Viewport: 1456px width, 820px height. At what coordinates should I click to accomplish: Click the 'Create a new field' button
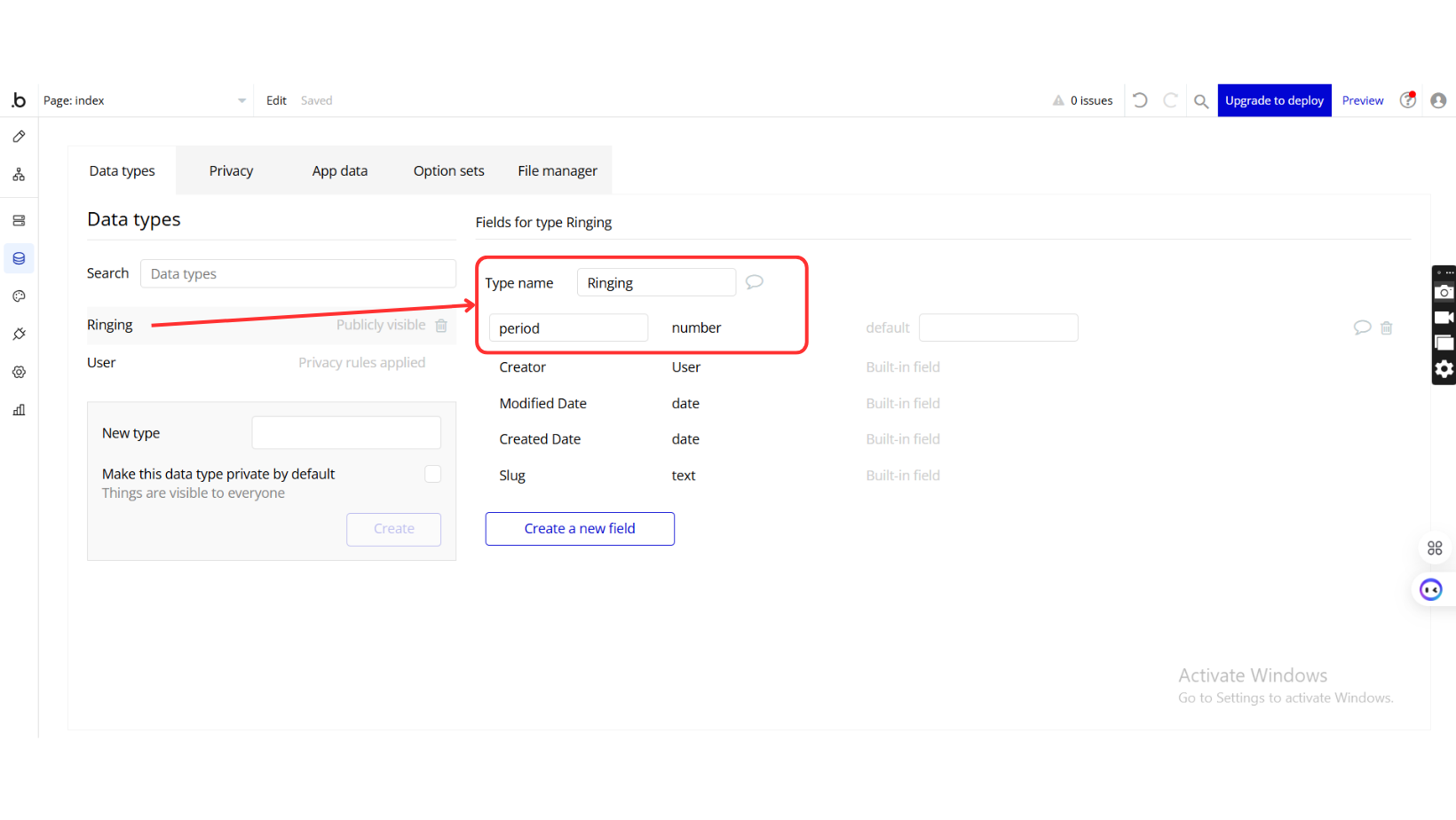tap(580, 529)
